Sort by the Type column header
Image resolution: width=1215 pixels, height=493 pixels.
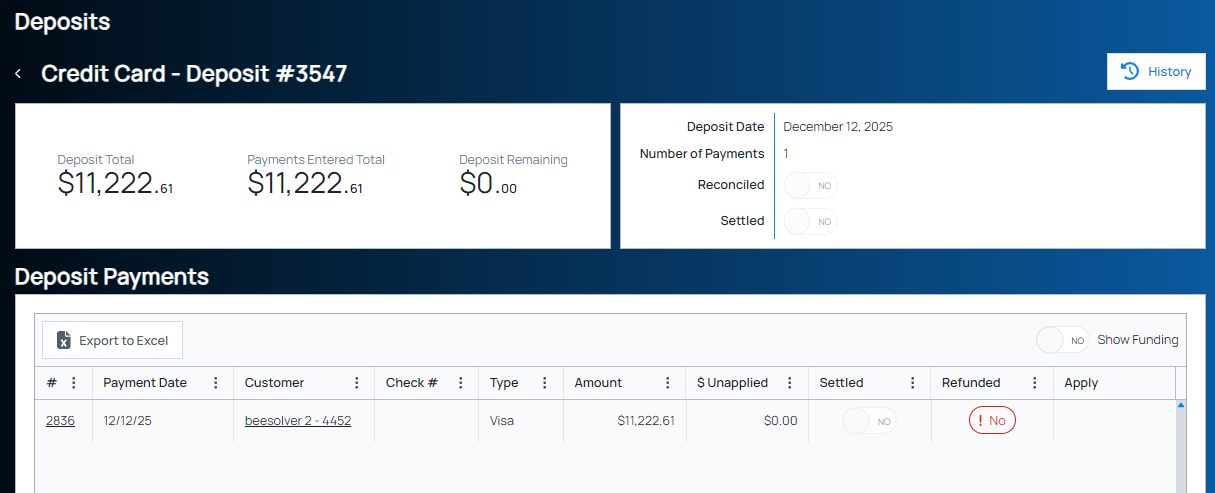[504, 383]
